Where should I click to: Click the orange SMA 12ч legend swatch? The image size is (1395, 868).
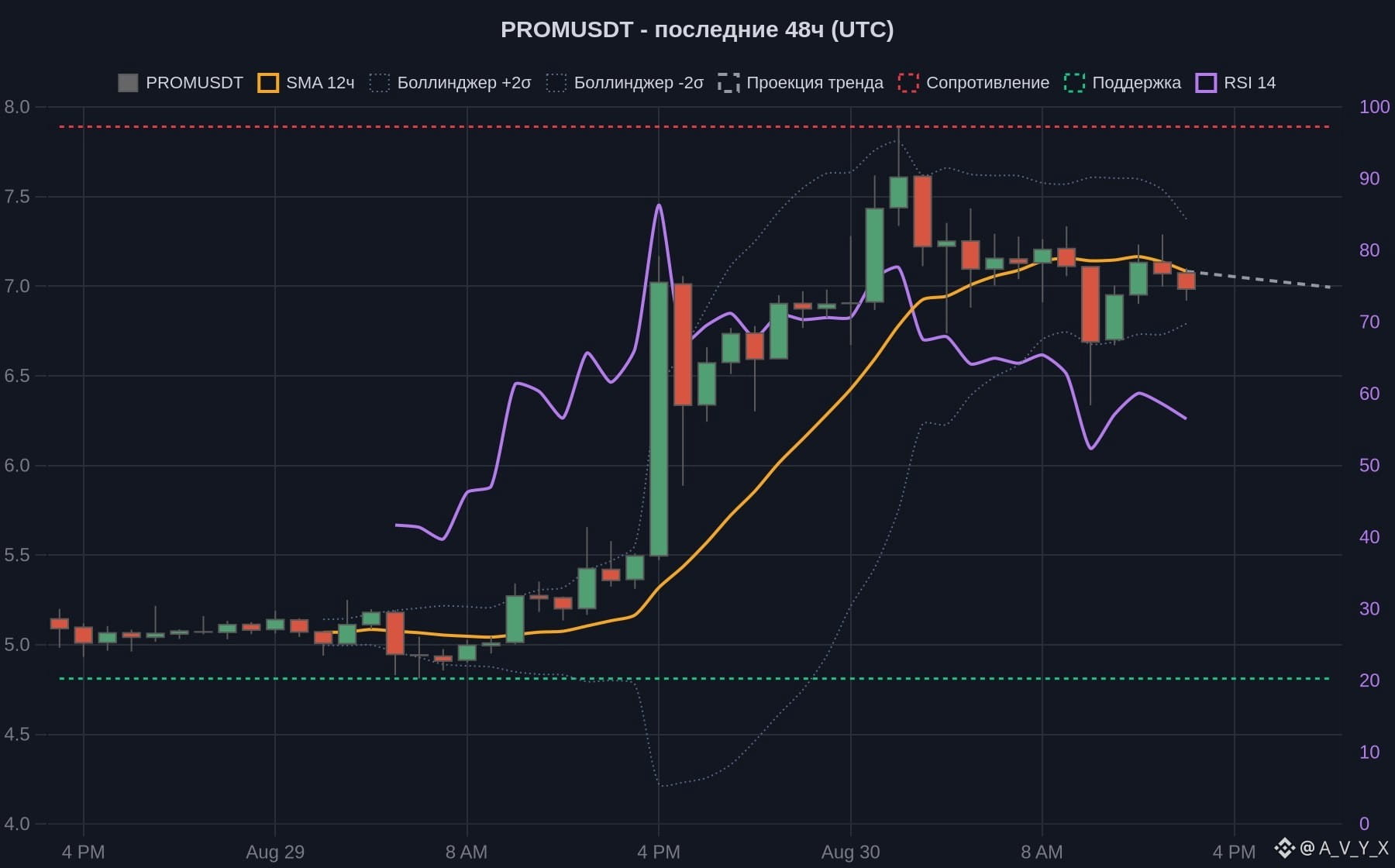click(268, 83)
